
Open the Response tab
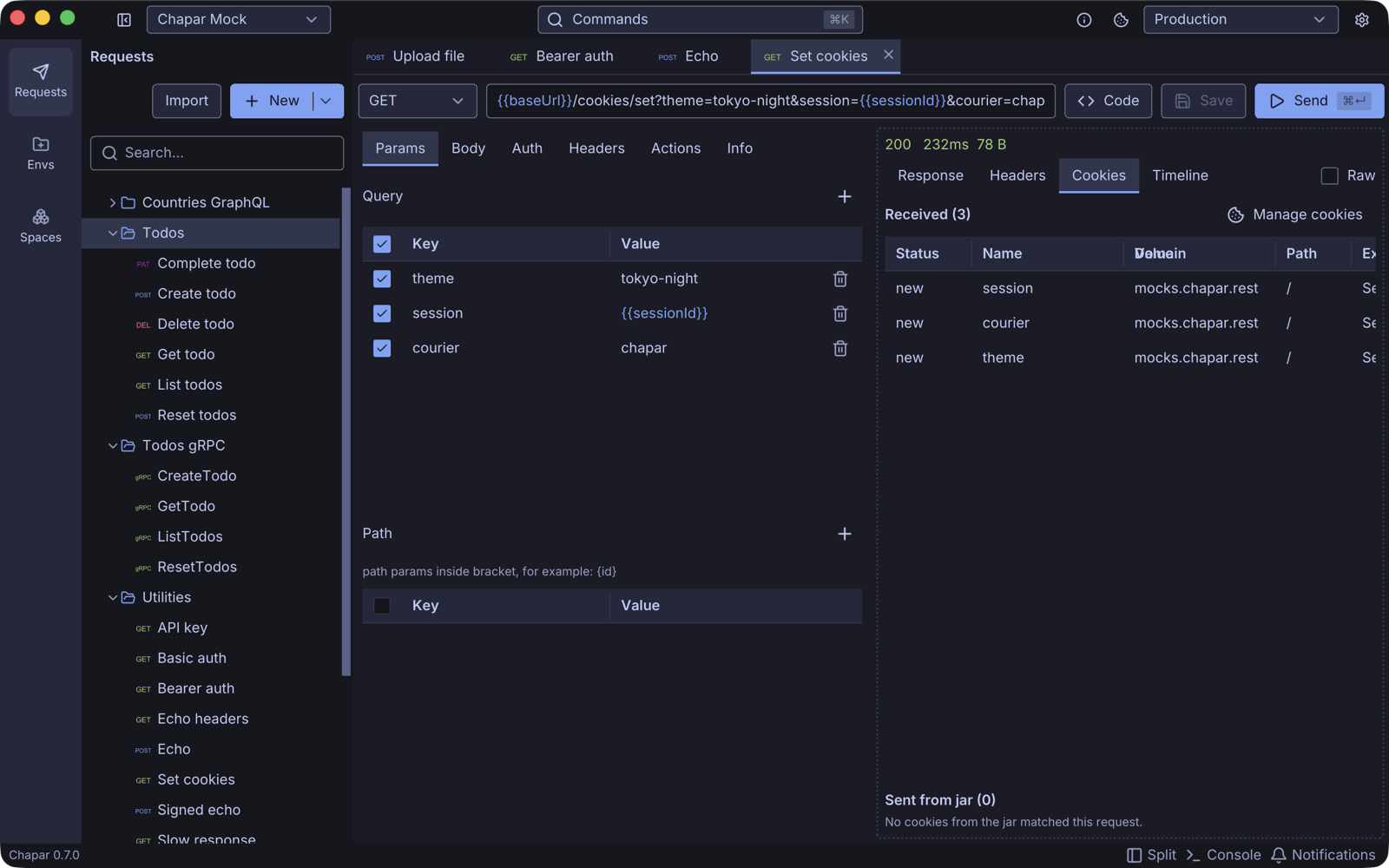click(930, 175)
